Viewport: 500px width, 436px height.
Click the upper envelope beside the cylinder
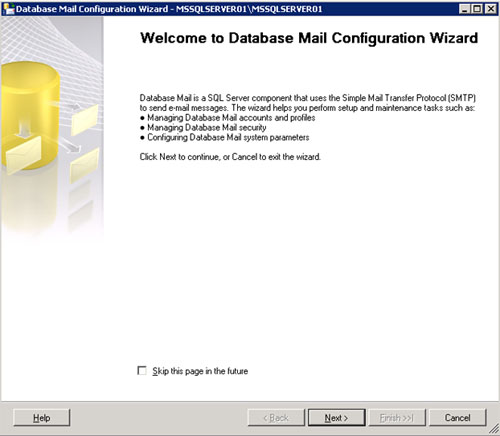click(85, 119)
